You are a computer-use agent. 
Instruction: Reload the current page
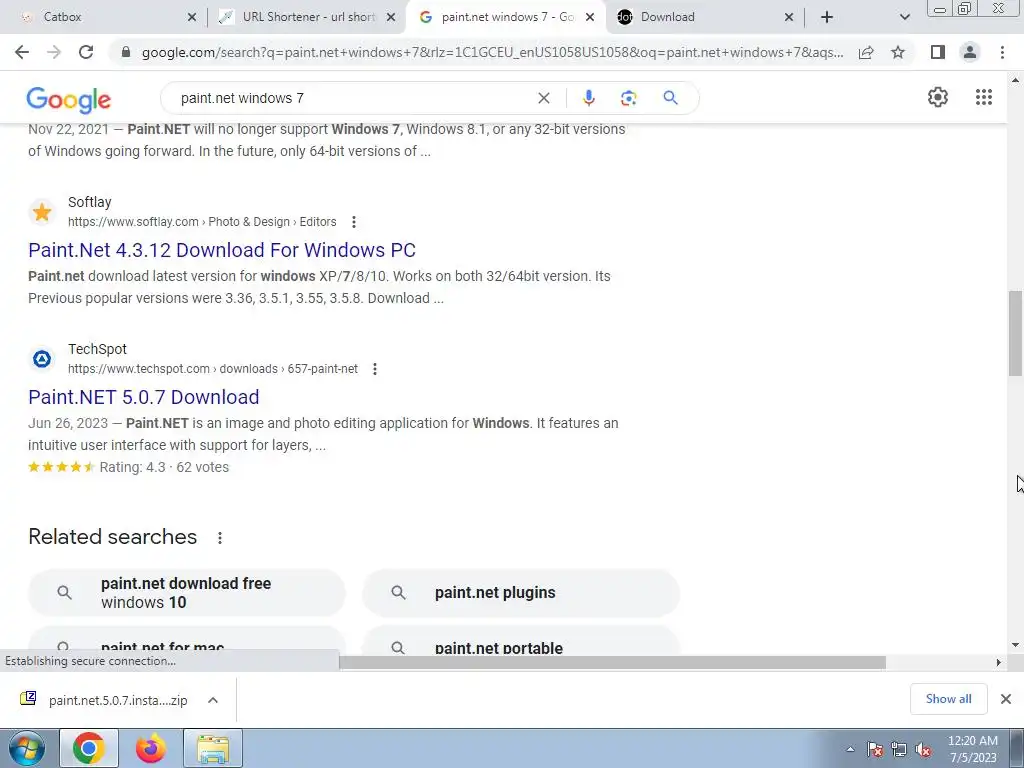(x=86, y=52)
